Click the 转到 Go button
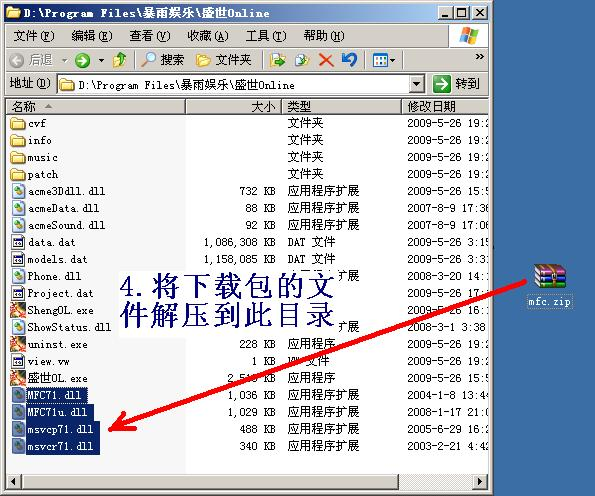Screen dimensions: 595x496 457,83
